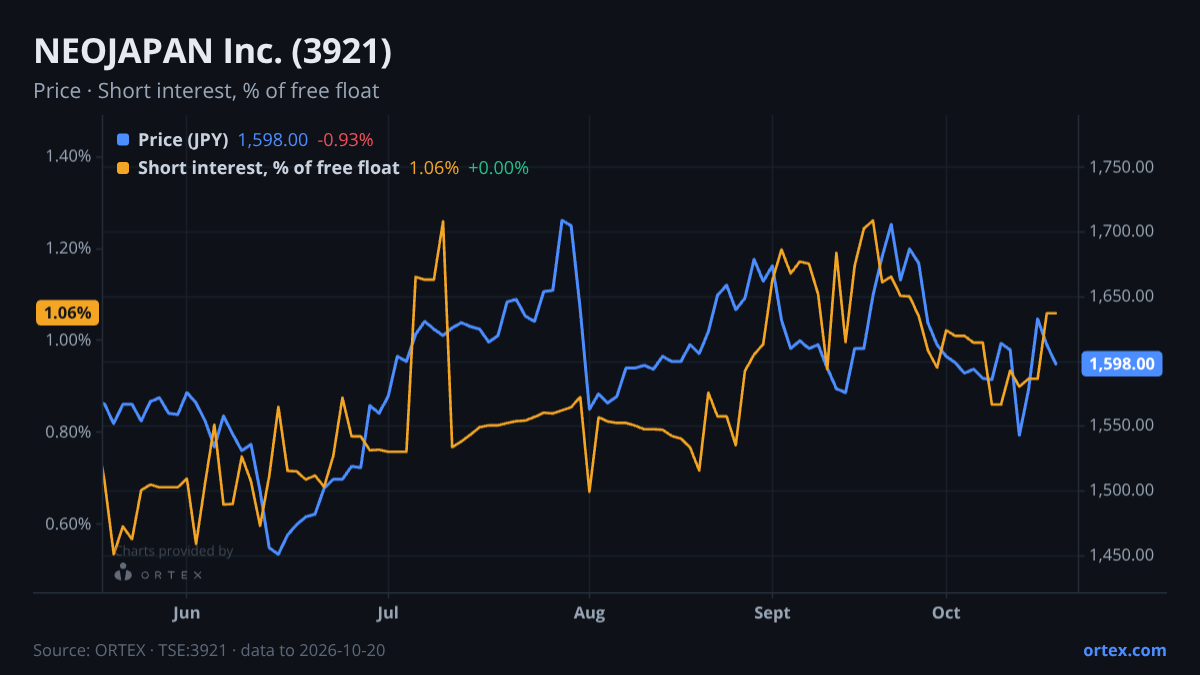Click the Aug x-axis label
Viewport: 1200px width, 675px height.
click(x=590, y=612)
